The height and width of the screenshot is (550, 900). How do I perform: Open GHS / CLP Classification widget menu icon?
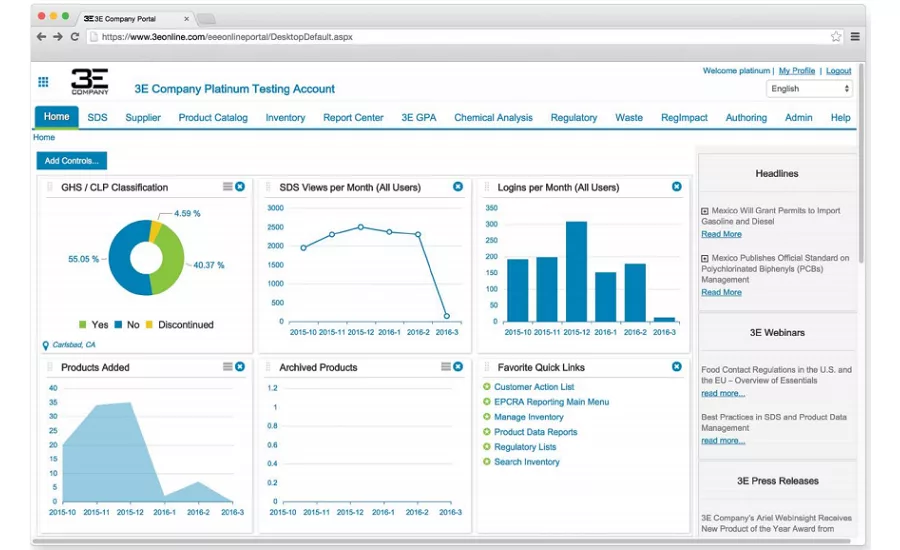point(227,187)
